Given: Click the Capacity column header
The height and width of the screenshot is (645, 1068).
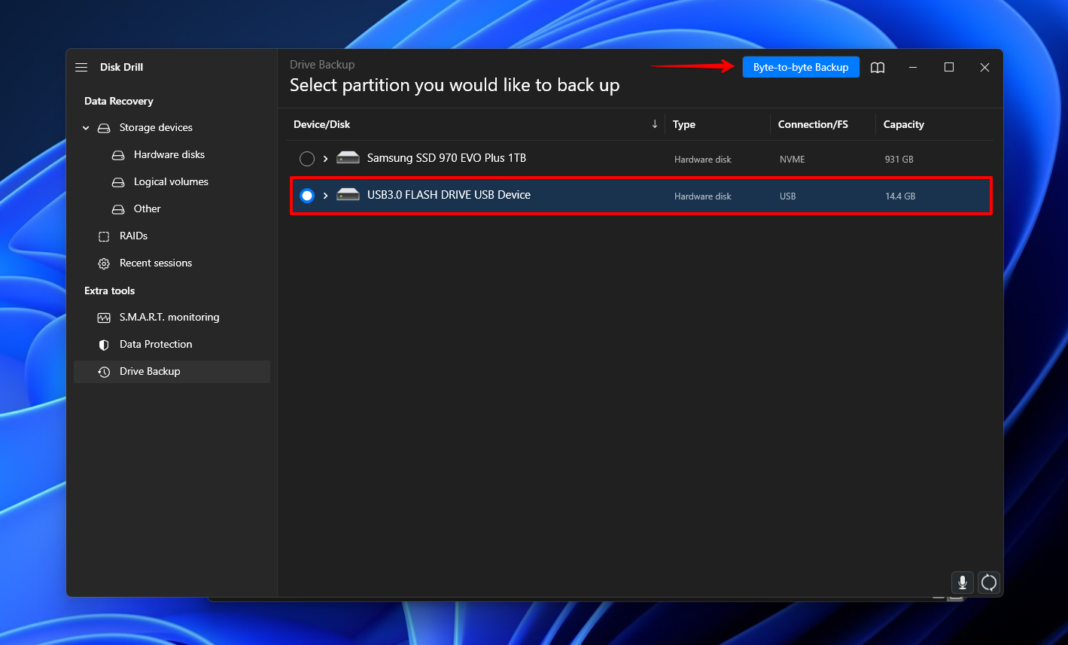Looking at the screenshot, I should [903, 124].
